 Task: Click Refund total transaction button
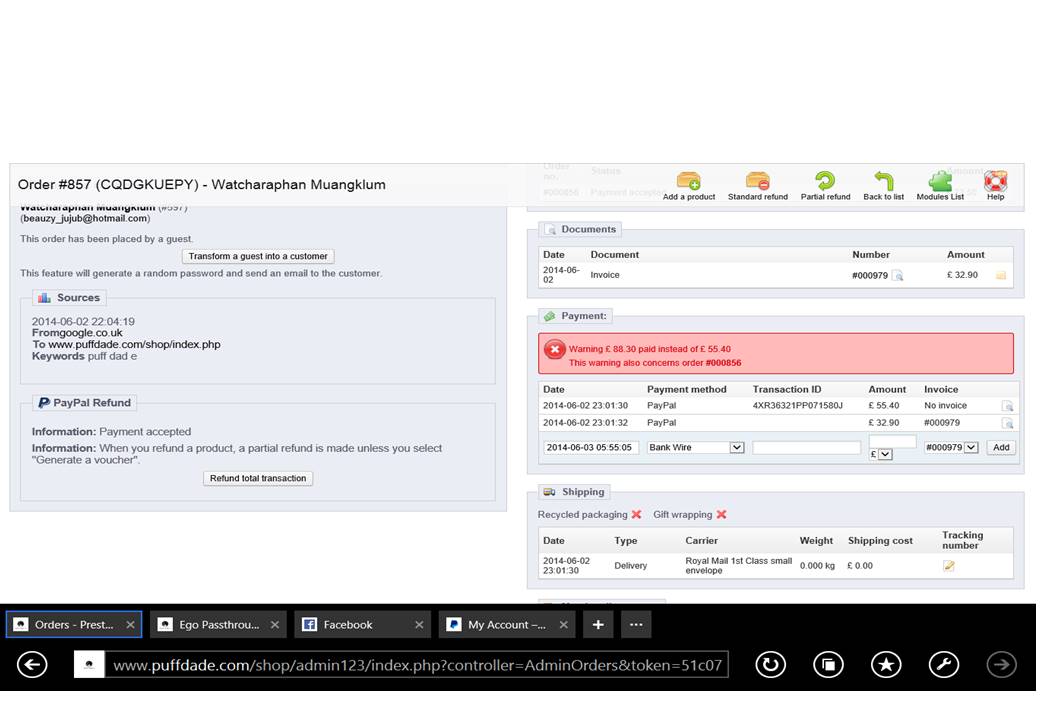point(258,478)
